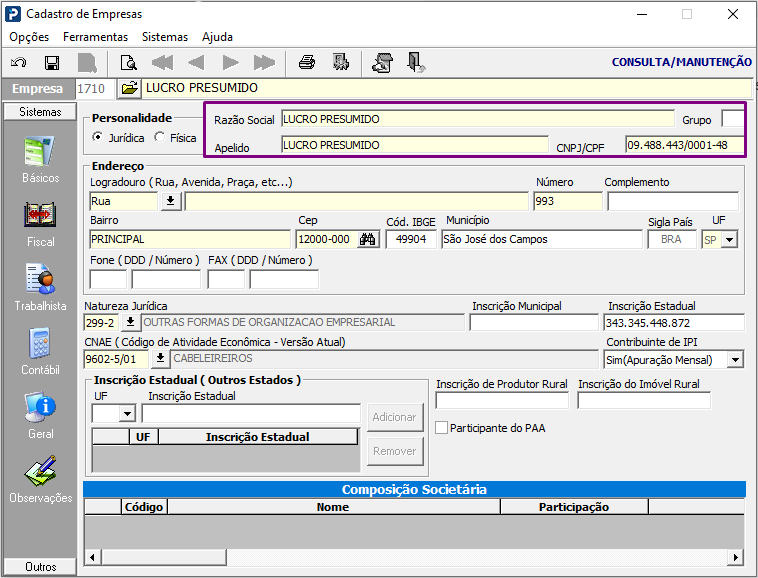This screenshot has height=578, width=758.
Task: Click the Composição Societária horizontal scrollbar
Action: pos(414,557)
